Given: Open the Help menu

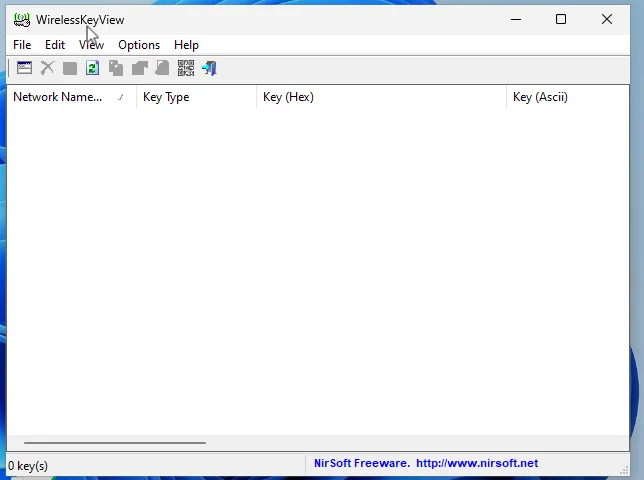Looking at the screenshot, I should pyautogui.click(x=186, y=45).
